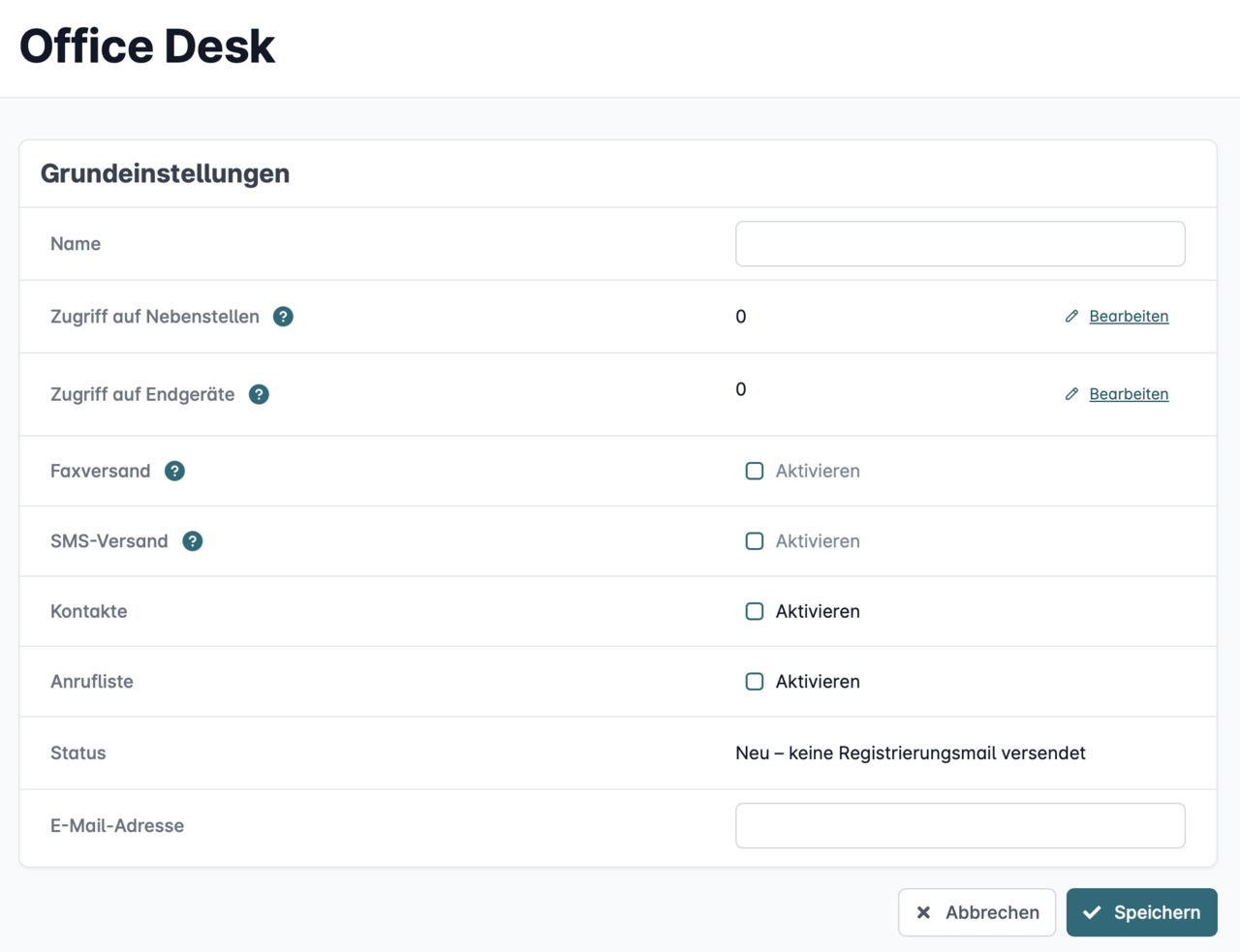Open help for Zugriff auf Endgeräte
Viewport: 1240px width, 952px height.
pyautogui.click(x=259, y=394)
